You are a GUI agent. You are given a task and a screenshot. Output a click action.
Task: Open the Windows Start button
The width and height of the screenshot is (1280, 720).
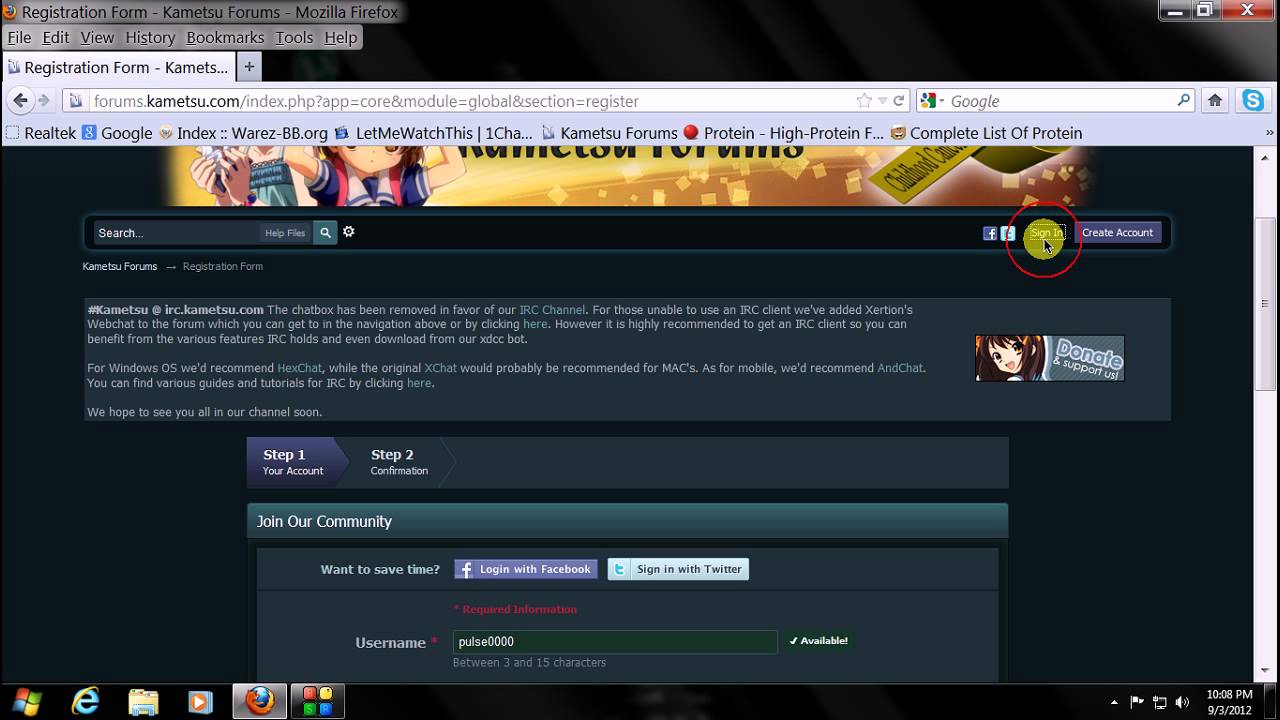(x=29, y=702)
